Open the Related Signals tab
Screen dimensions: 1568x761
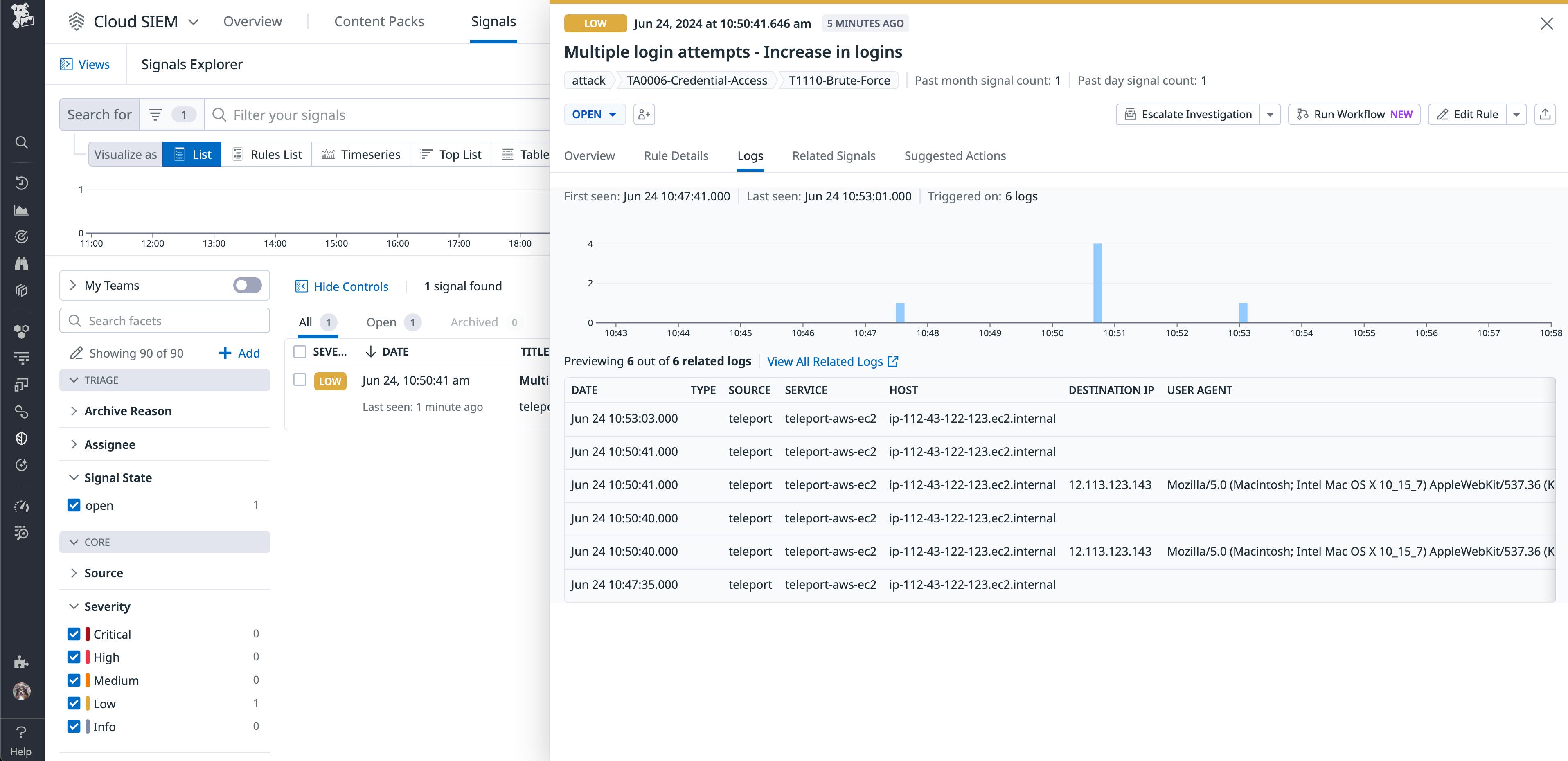tap(833, 156)
